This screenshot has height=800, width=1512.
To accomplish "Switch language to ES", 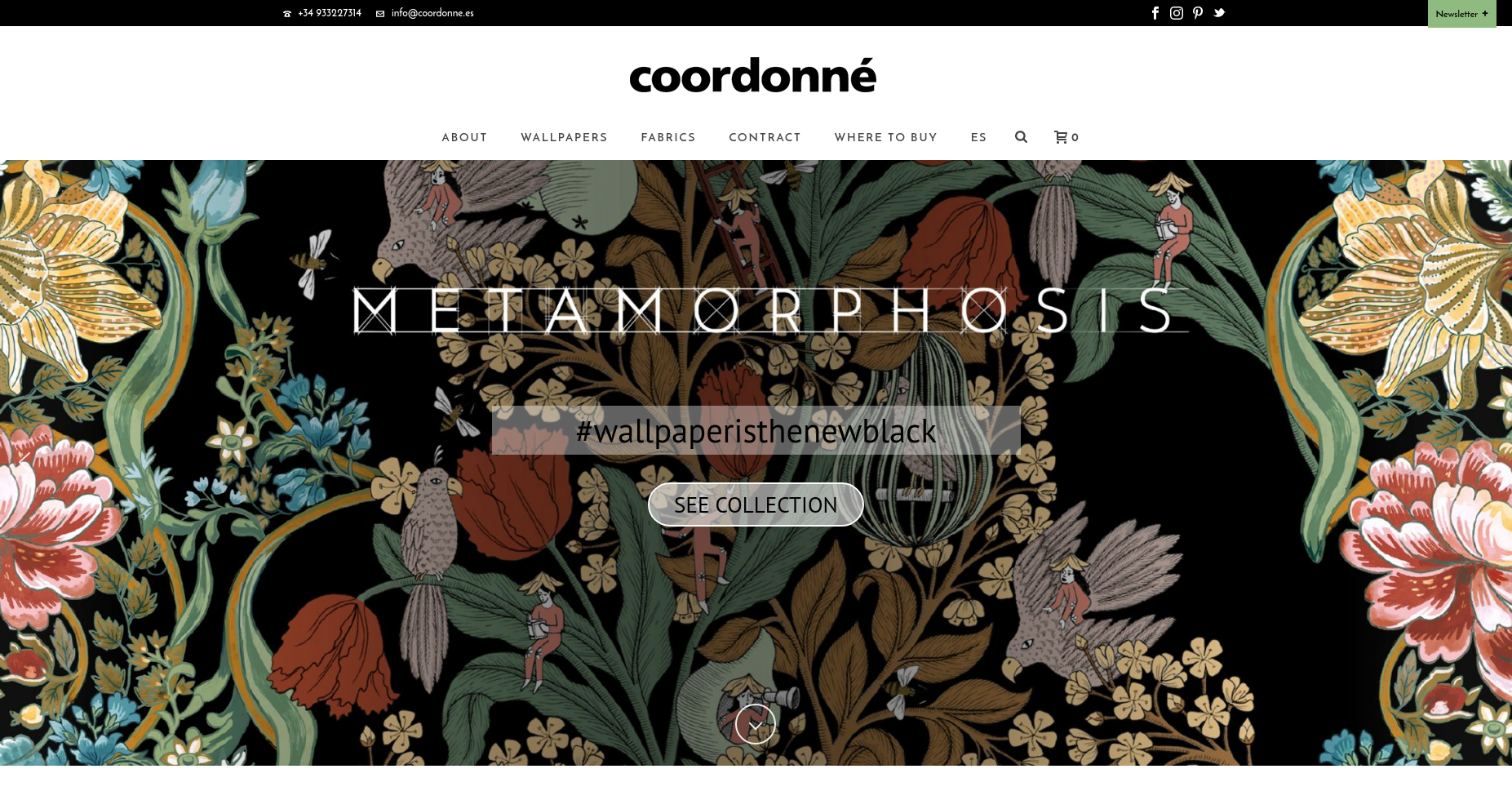I will 978,137.
